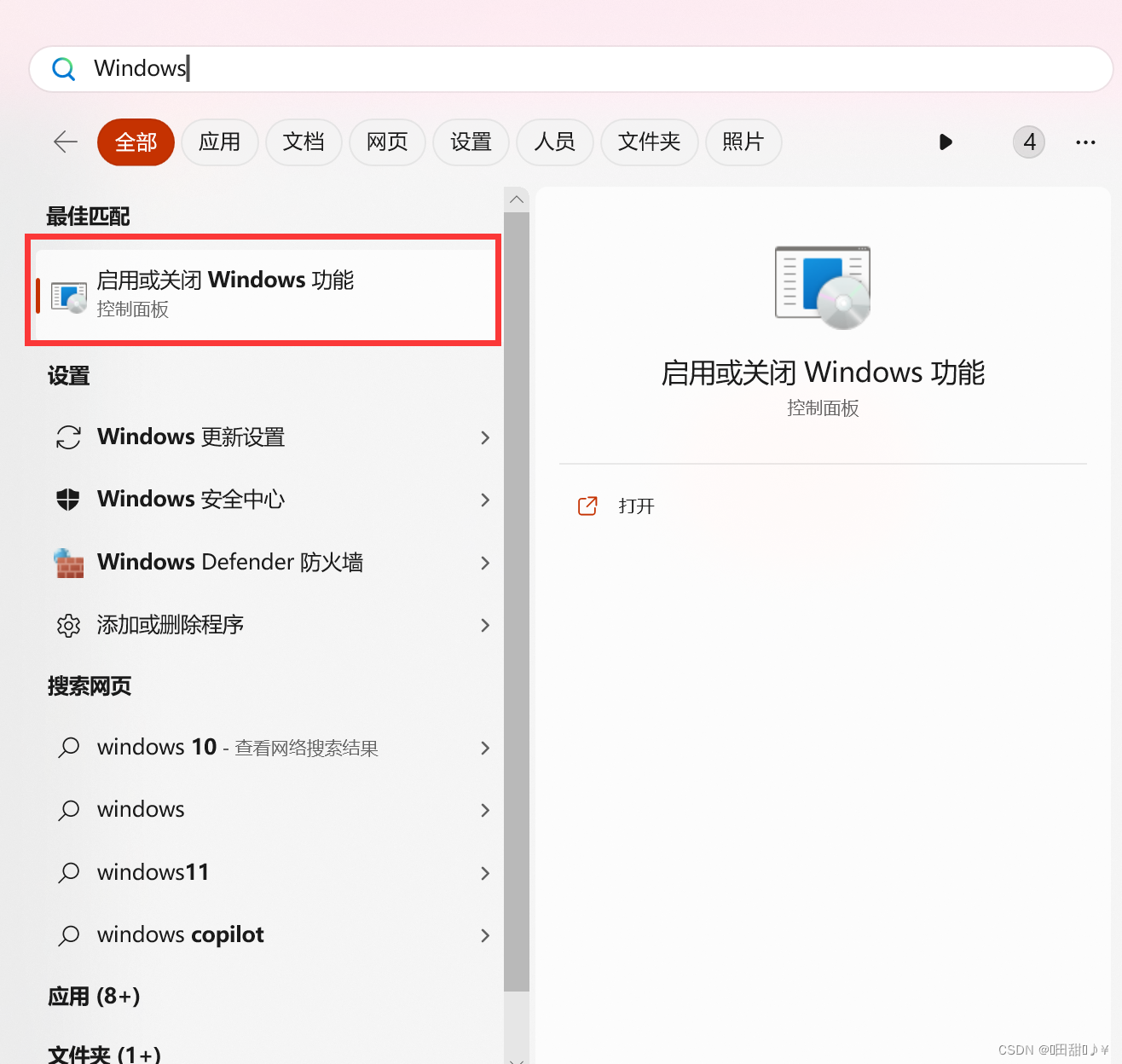Click the Windows Features icon in best match
The image size is (1122, 1064).
(69, 297)
